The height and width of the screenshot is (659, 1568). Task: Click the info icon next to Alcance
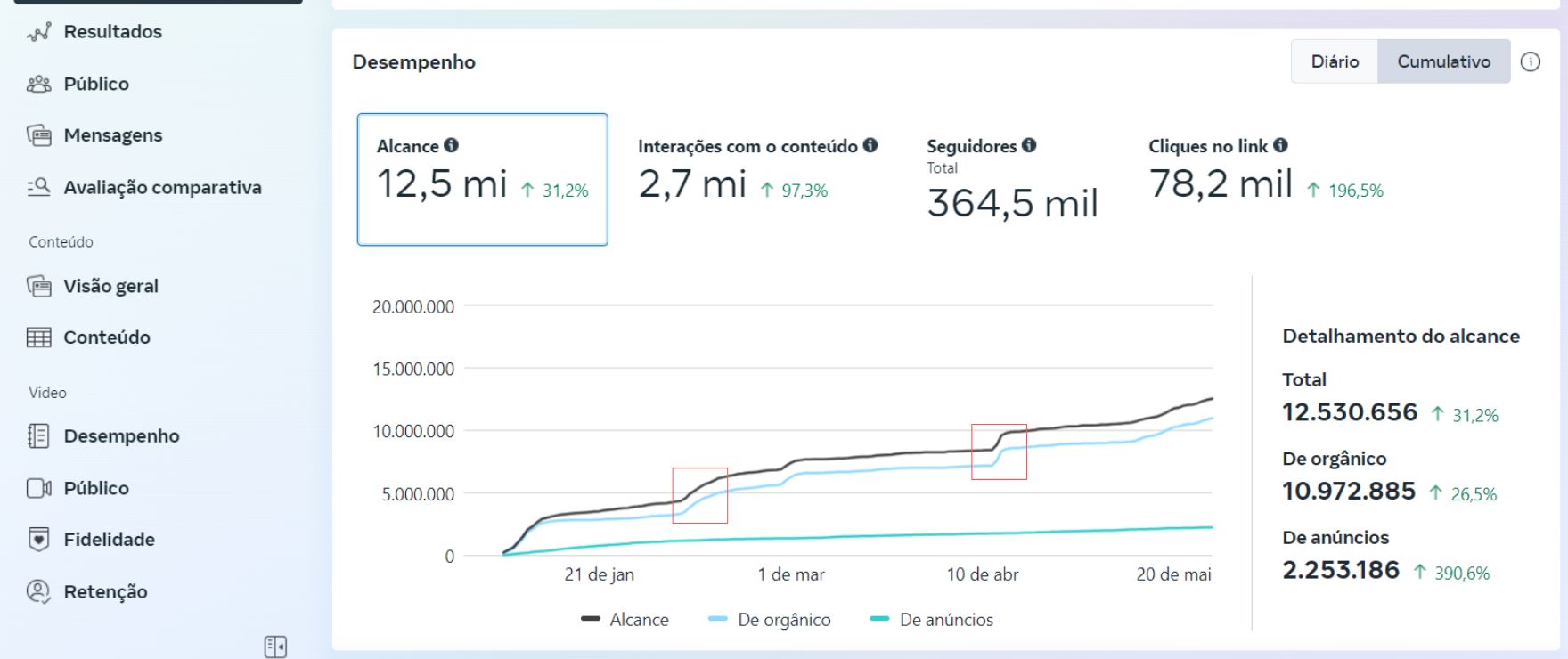point(452,145)
